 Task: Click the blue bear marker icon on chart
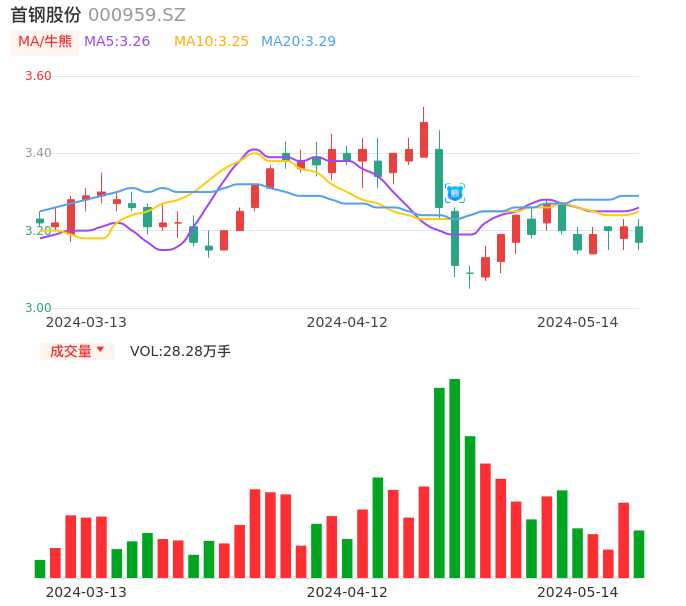coord(455,193)
